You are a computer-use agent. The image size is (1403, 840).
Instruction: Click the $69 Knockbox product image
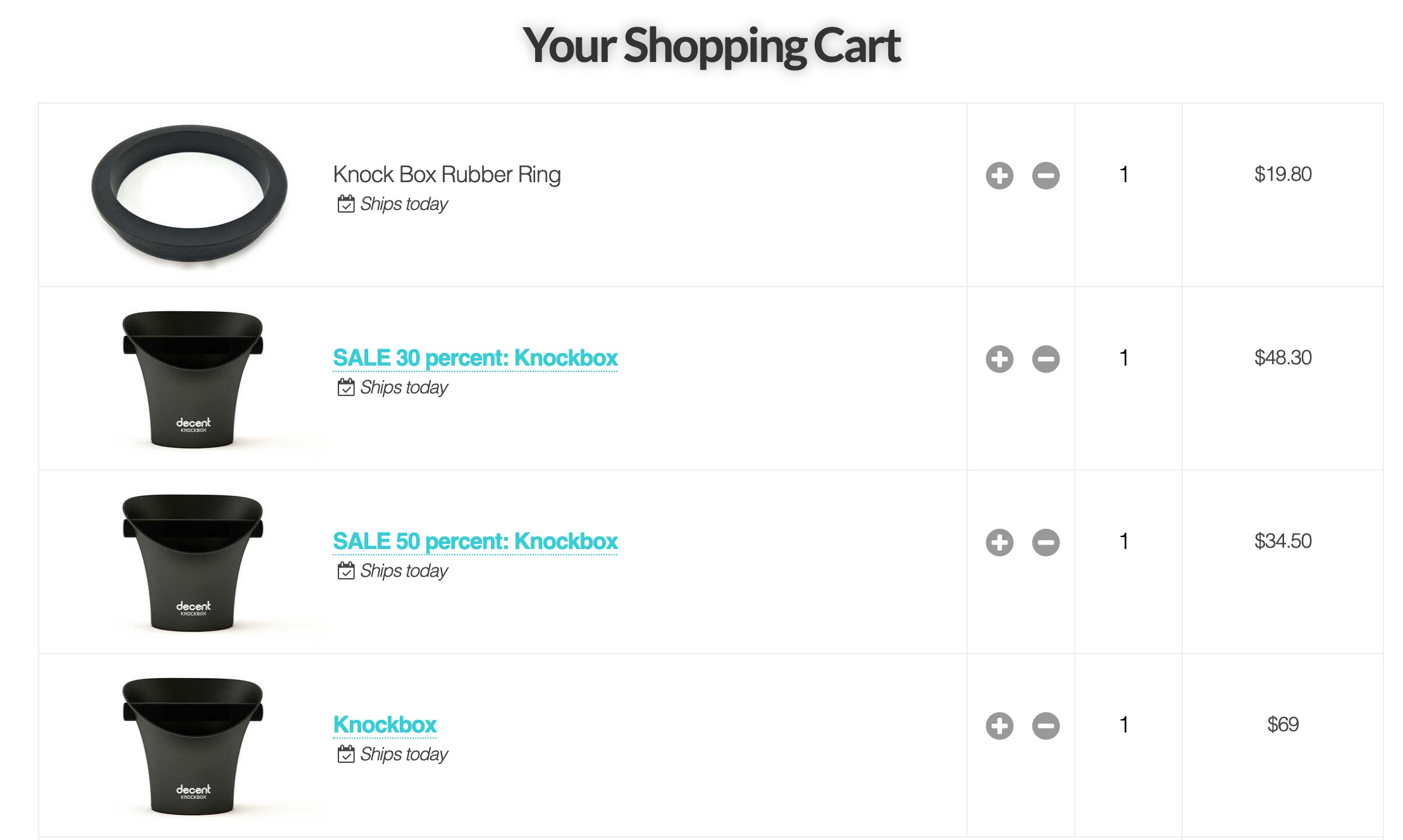(192, 746)
